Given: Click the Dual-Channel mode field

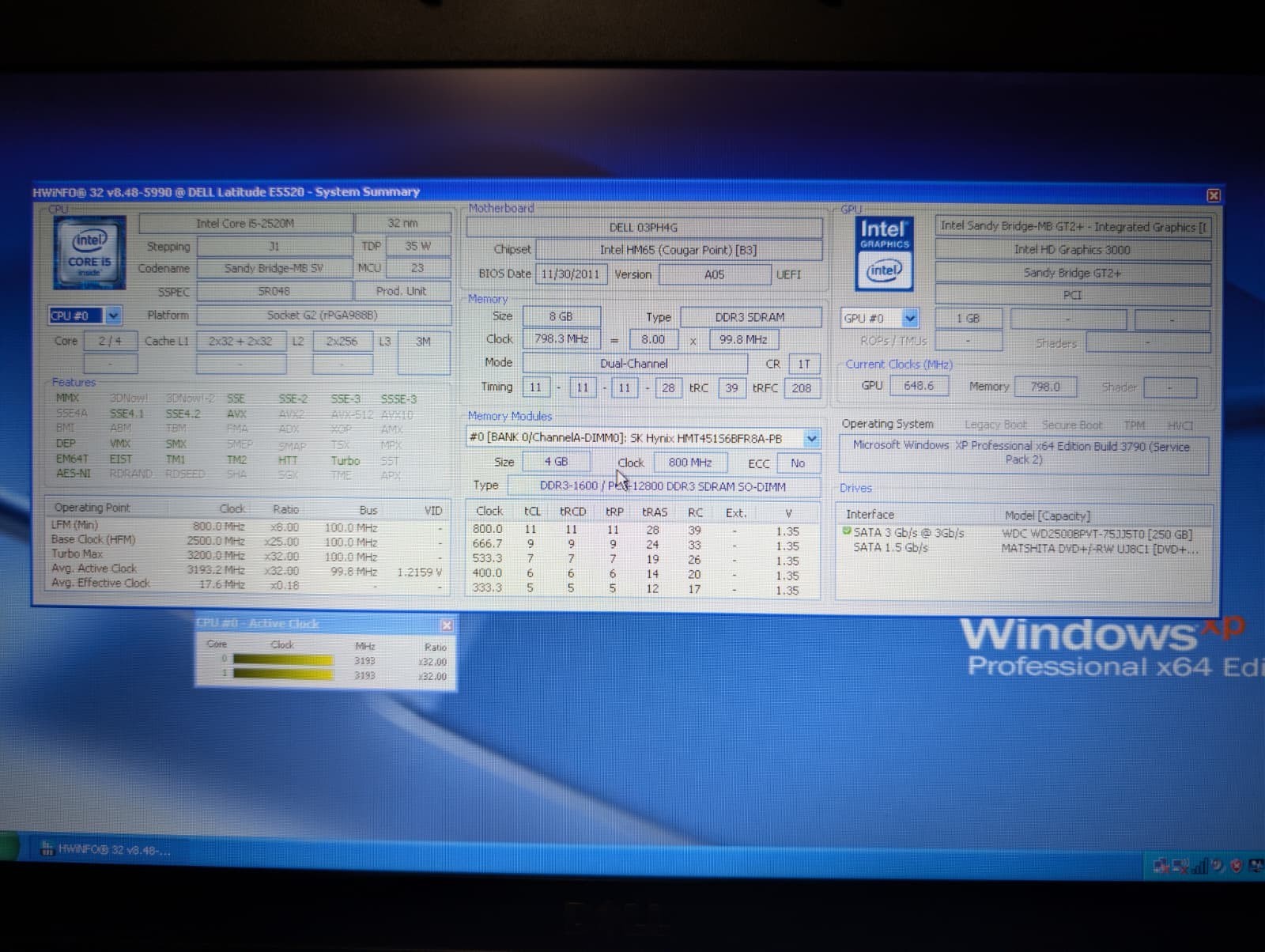Looking at the screenshot, I should coord(634,364).
